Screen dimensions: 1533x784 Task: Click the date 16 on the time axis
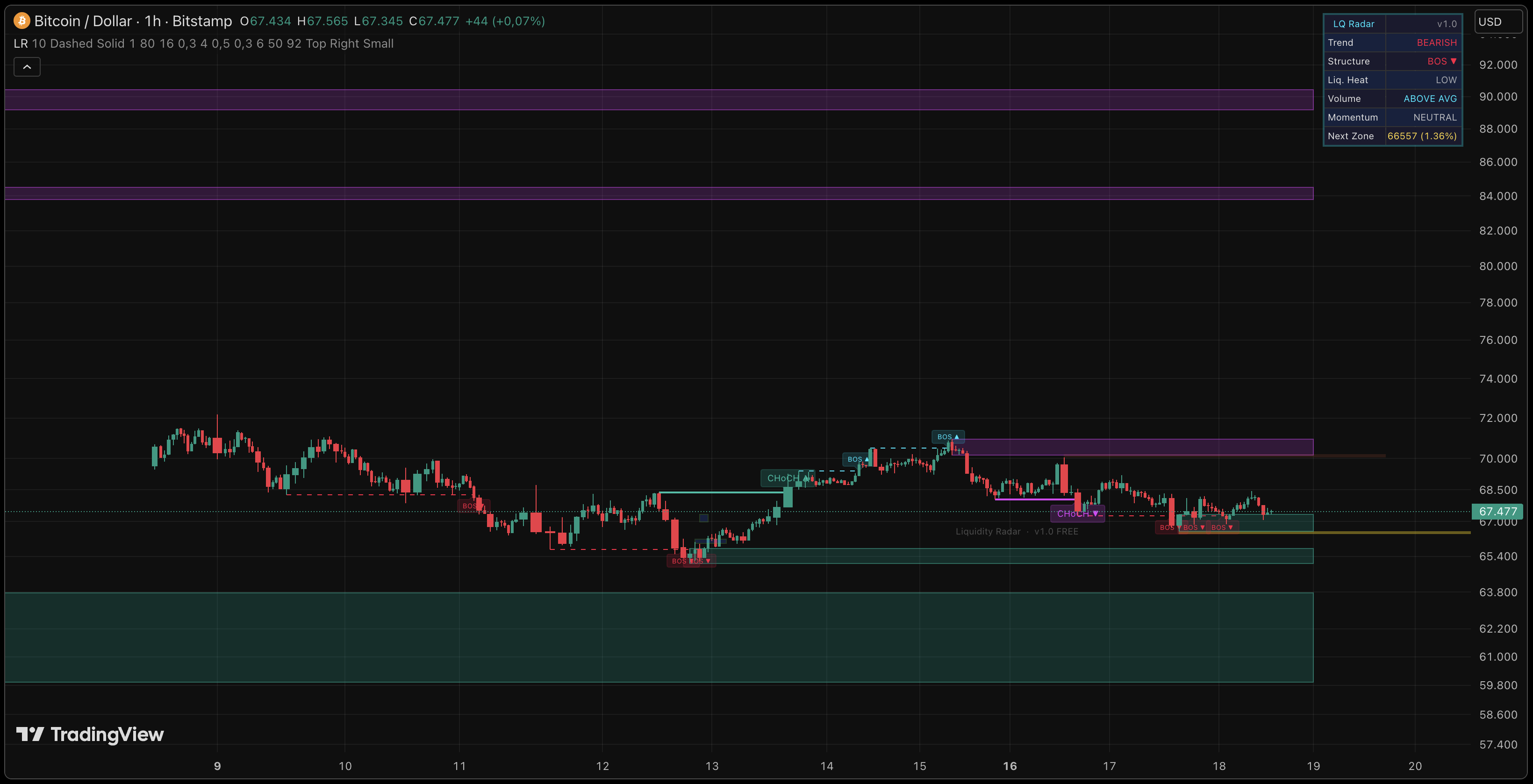tap(1011, 766)
